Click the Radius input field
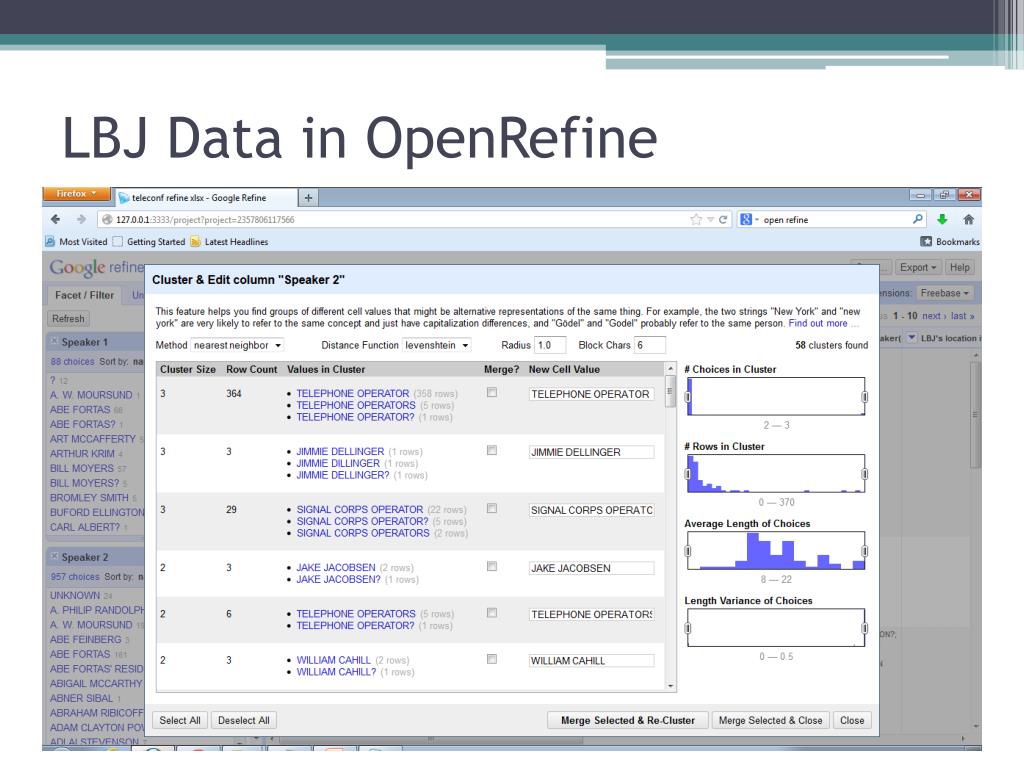1024x768 pixels. (550, 345)
